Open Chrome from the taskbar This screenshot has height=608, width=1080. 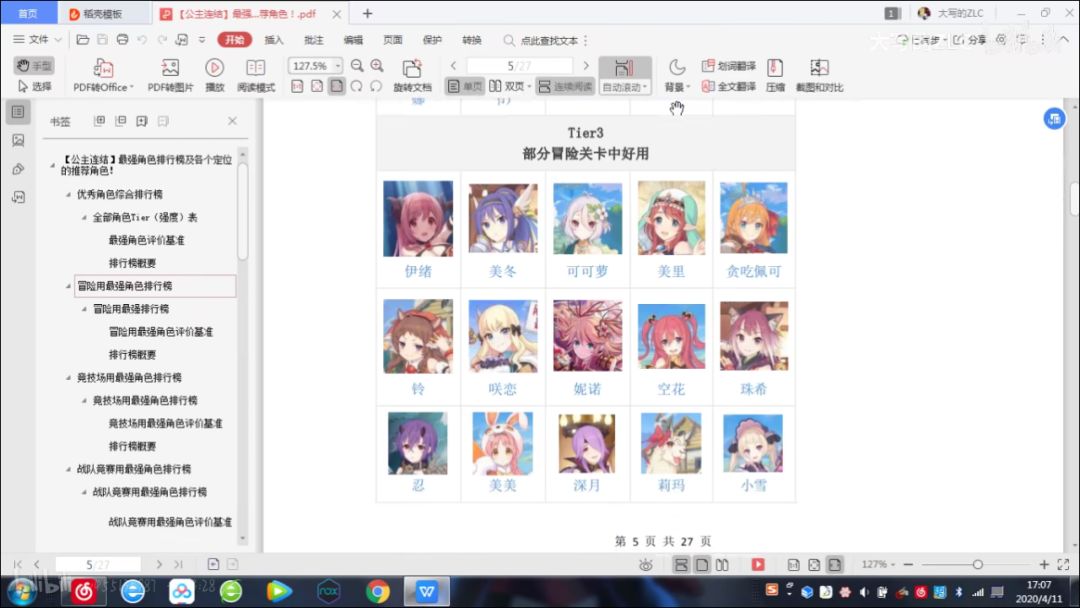pyautogui.click(x=377, y=591)
